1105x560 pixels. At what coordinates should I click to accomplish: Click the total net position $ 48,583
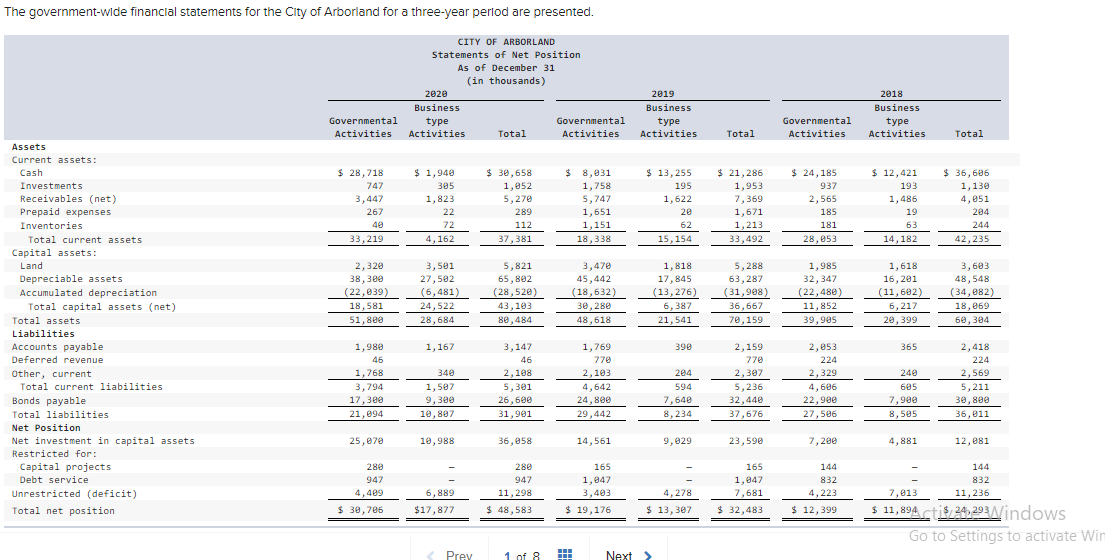pyautogui.click(x=510, y=510)
